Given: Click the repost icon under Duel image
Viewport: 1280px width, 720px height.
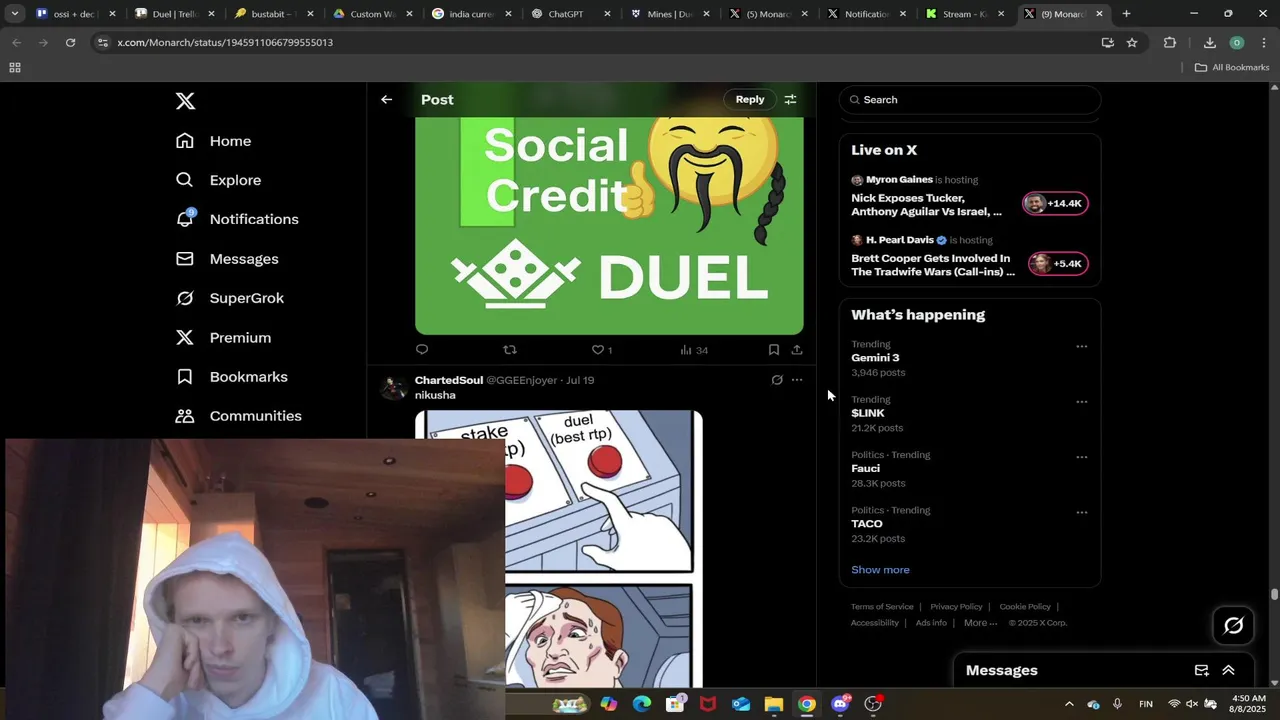Looking at the screenshot, I should (510, 350).
